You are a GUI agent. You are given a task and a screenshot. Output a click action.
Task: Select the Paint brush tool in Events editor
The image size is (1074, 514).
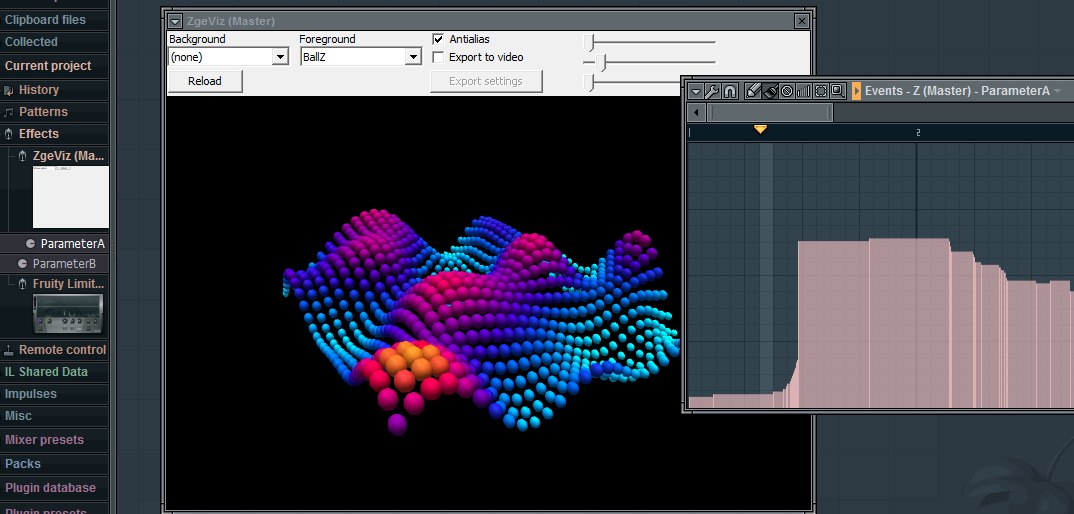click(x=770, y=91)
